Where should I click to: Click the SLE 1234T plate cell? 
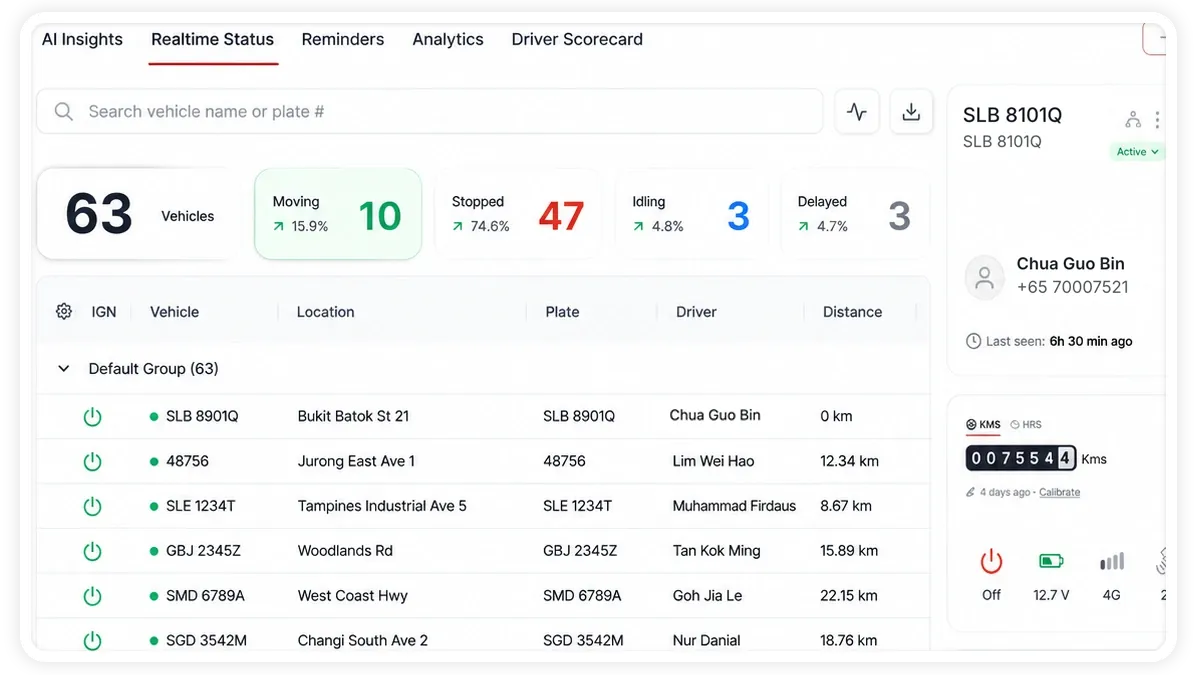[x=577, y=506]
